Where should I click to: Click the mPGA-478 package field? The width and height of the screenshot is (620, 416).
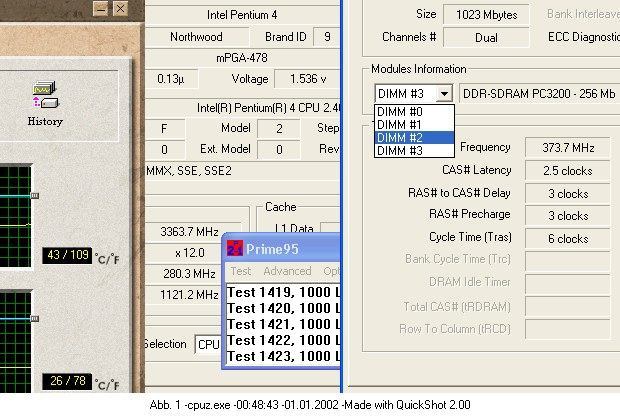242,58
